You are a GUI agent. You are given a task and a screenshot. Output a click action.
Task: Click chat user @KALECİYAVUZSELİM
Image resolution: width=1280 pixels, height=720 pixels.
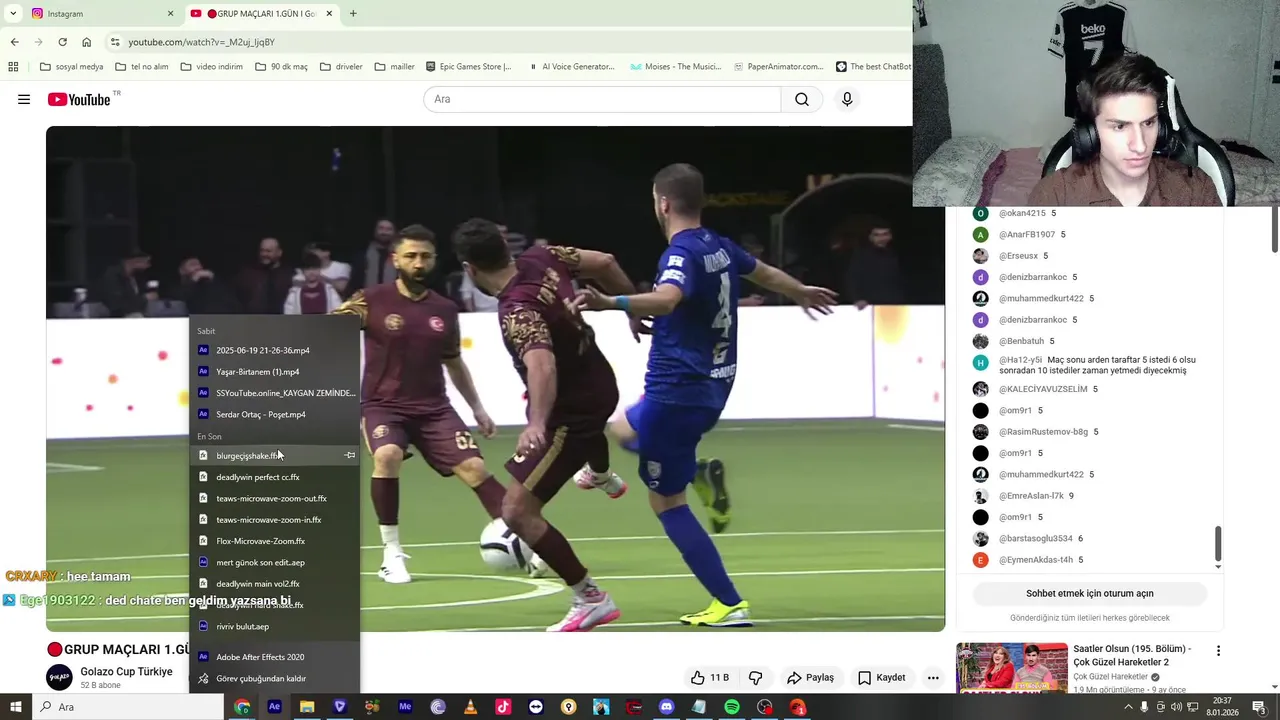[1043, 389]
